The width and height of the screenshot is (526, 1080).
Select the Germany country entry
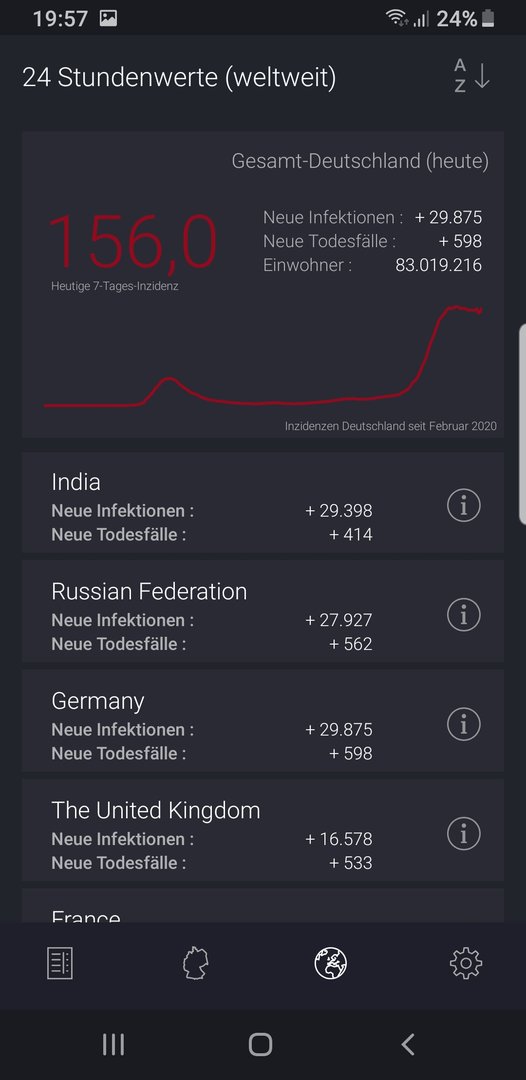[x=263, y=721]
